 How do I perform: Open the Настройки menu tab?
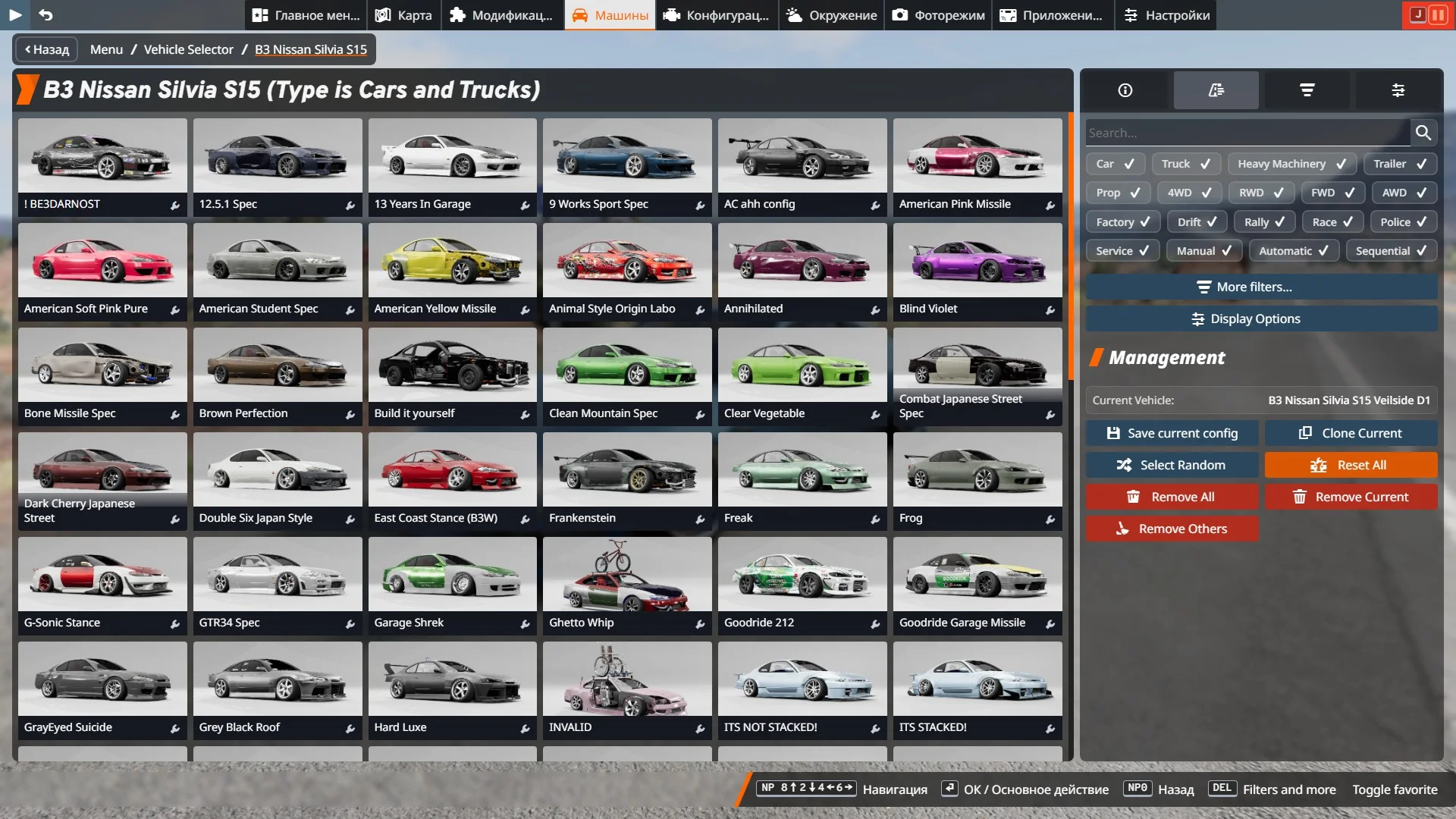(1166, 15)
